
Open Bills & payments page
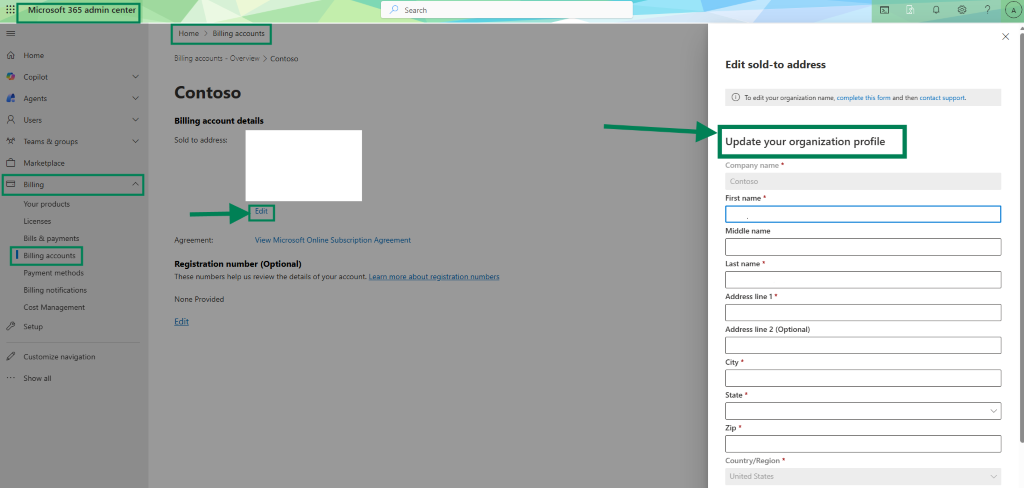pyautogui.click(x=51, y=238)
